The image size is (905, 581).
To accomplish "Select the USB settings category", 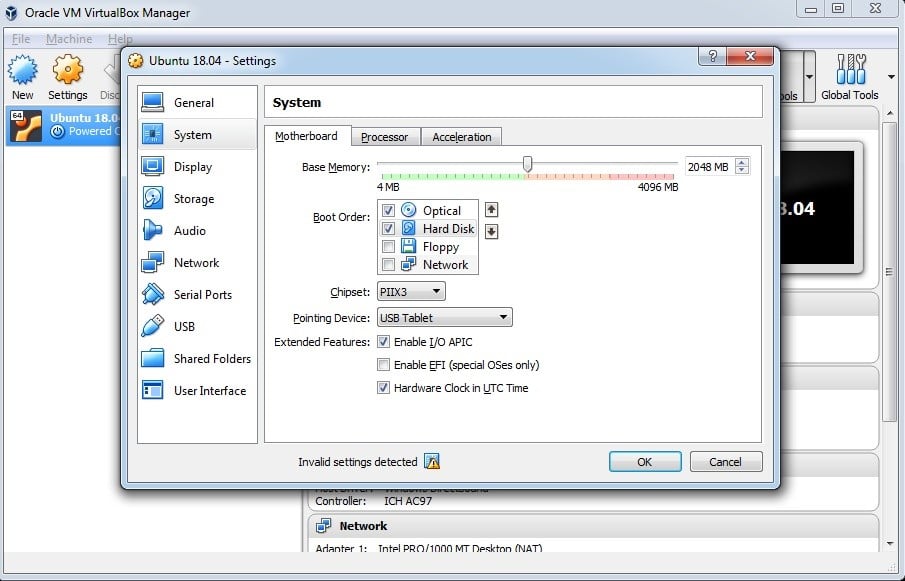I will (x=184, y=327).
